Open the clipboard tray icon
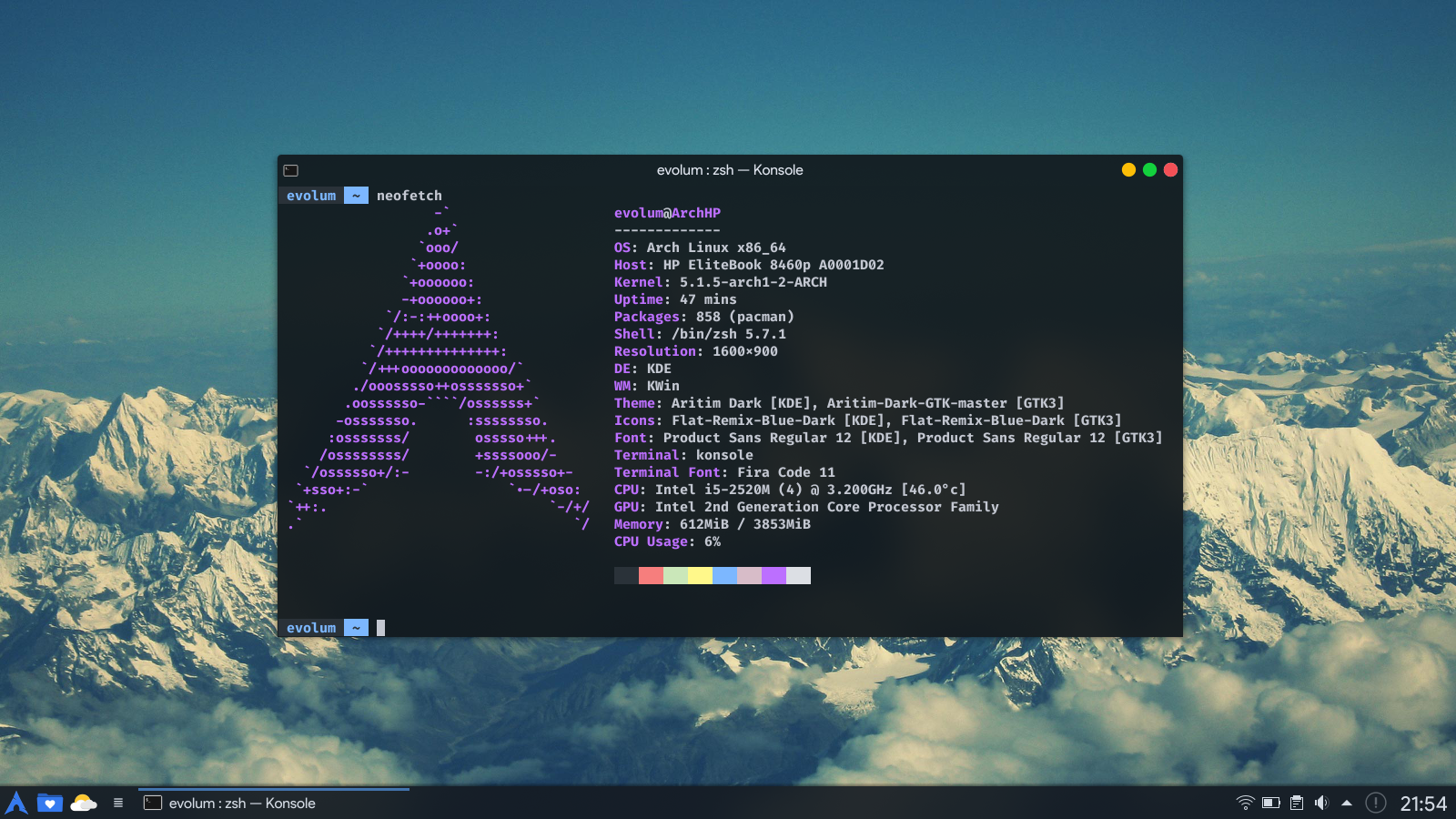This screenshot has width=1456, height=819. pyautogui.click(x=1297, y=803)
